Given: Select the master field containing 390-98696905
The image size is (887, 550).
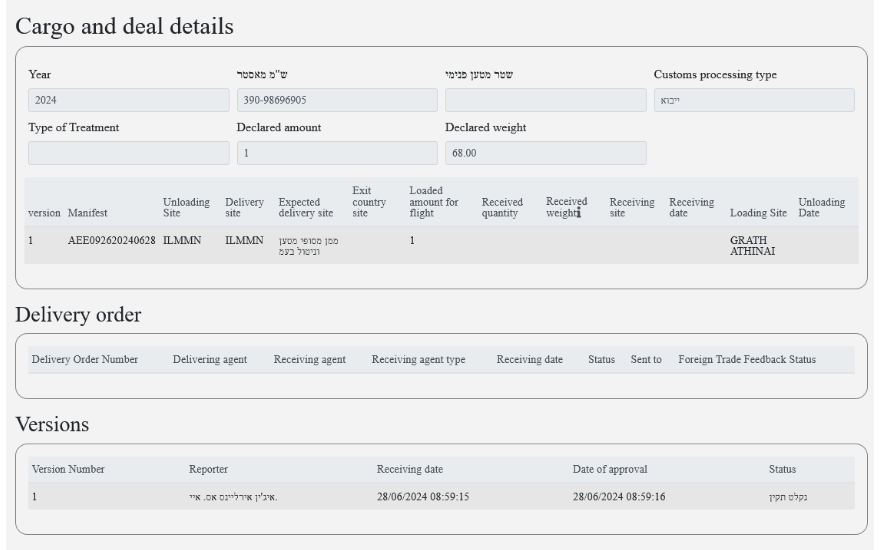Looking at the screenshot, I should 337,100.
